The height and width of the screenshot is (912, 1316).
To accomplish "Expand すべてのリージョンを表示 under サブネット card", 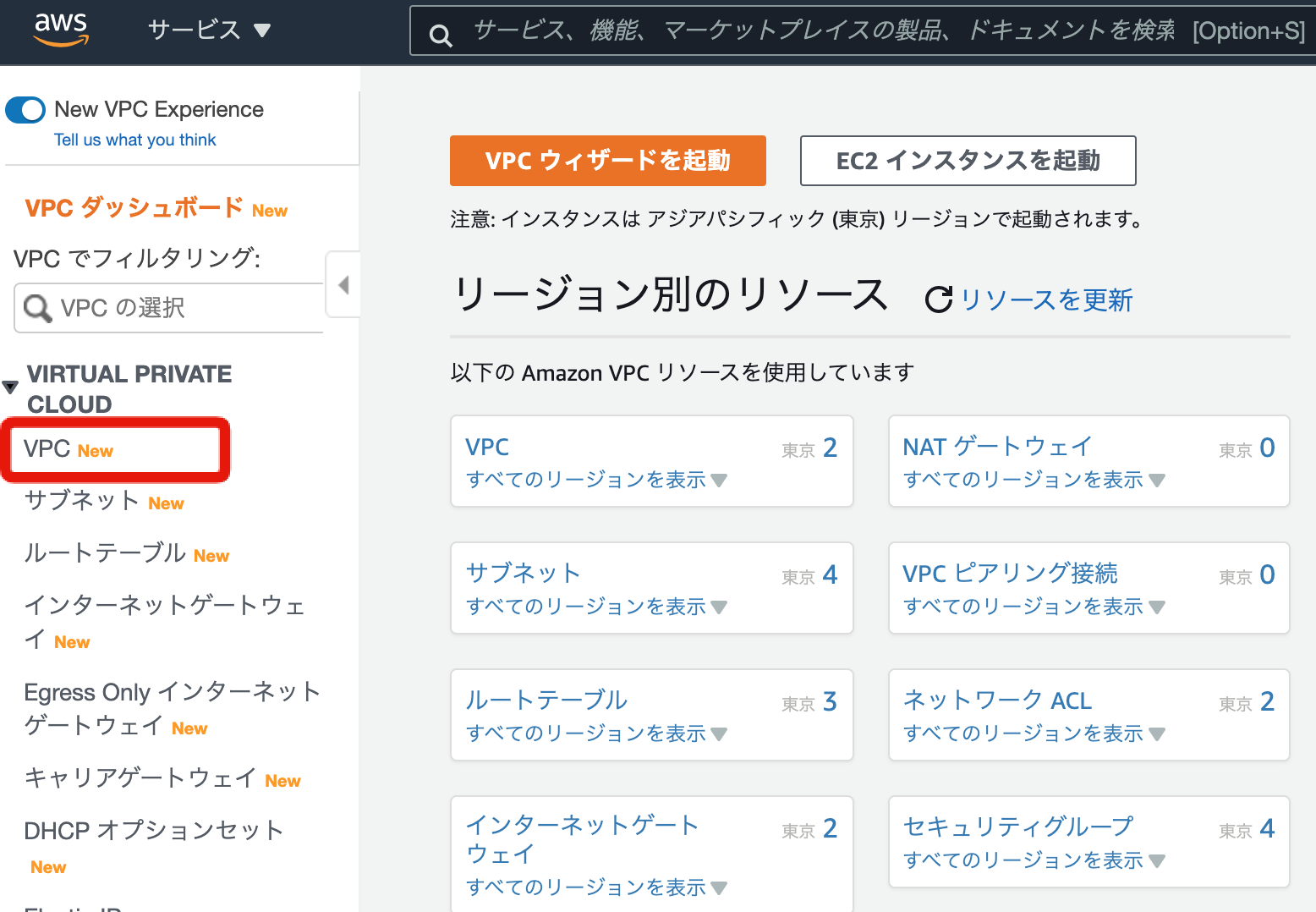I will 596,607.
